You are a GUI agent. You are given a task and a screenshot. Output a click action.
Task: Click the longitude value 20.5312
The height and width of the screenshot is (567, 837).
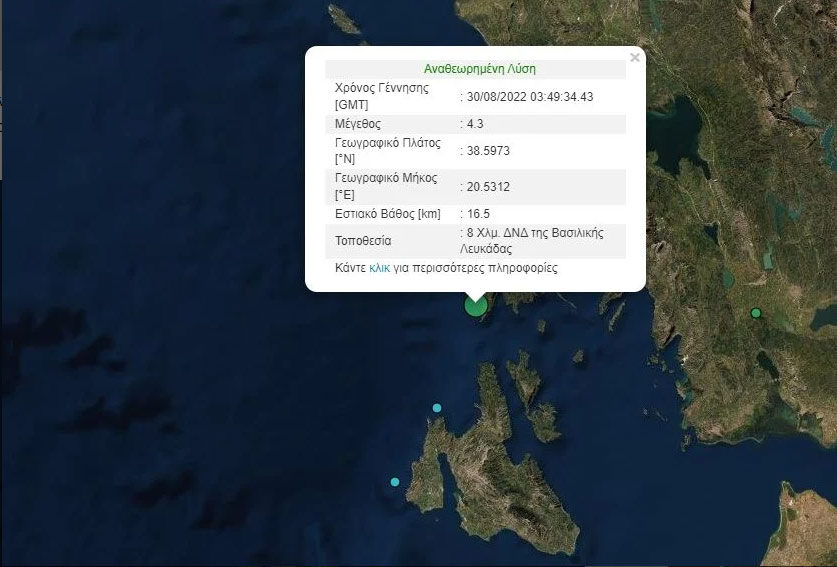pos(487,187)
